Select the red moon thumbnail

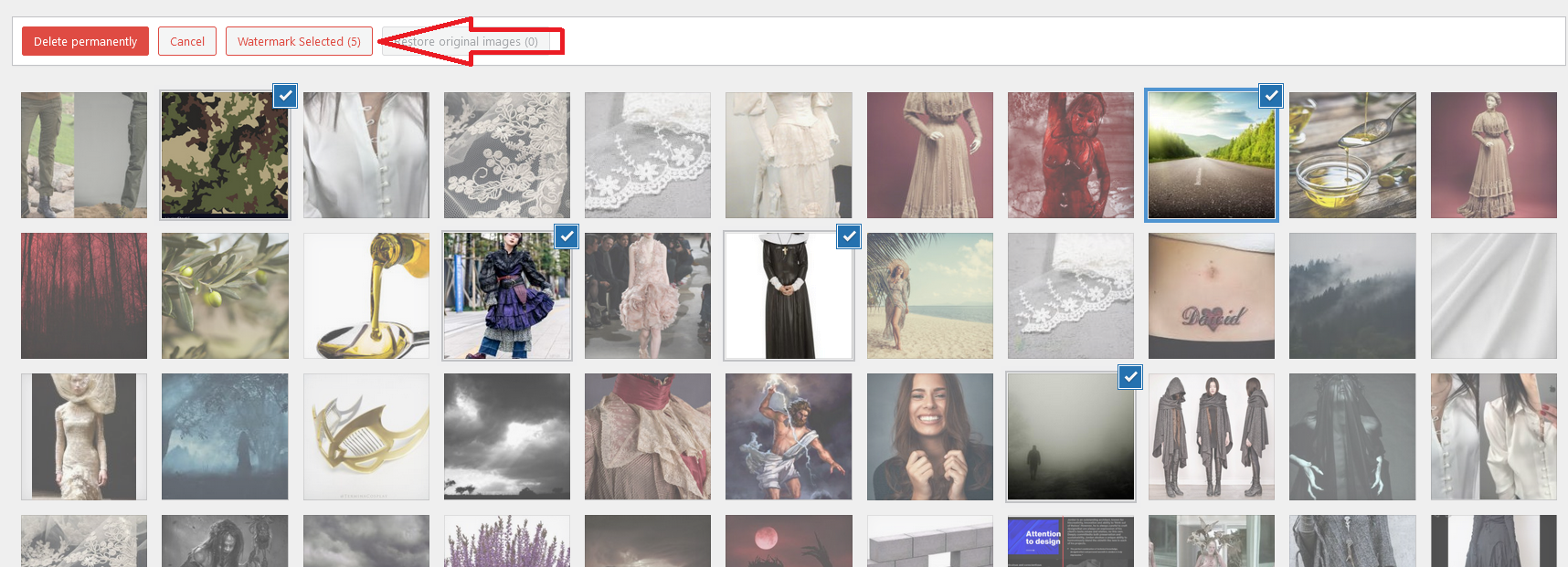click(789, 541)
